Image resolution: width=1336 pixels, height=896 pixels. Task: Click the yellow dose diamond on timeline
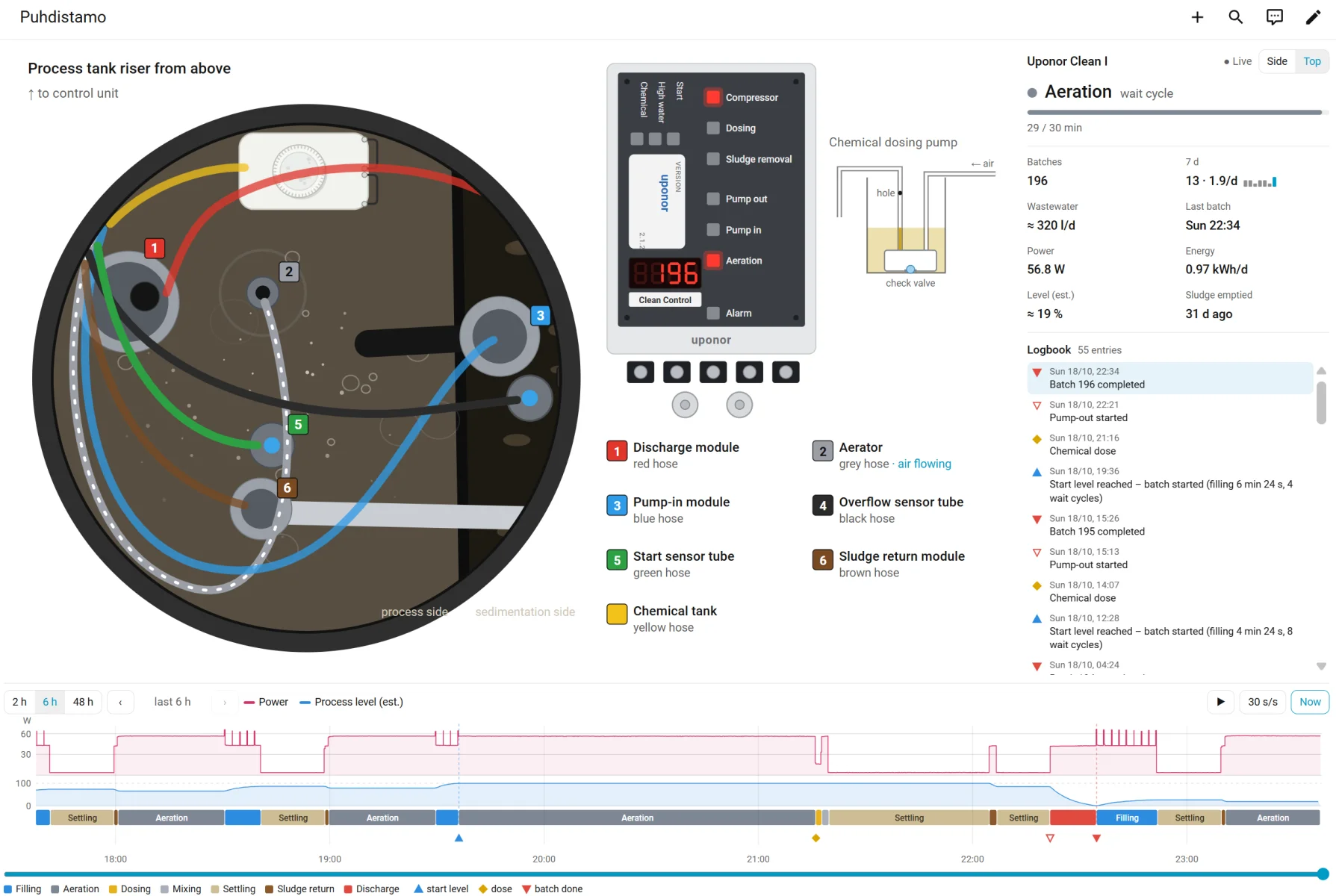click(815, 838)
